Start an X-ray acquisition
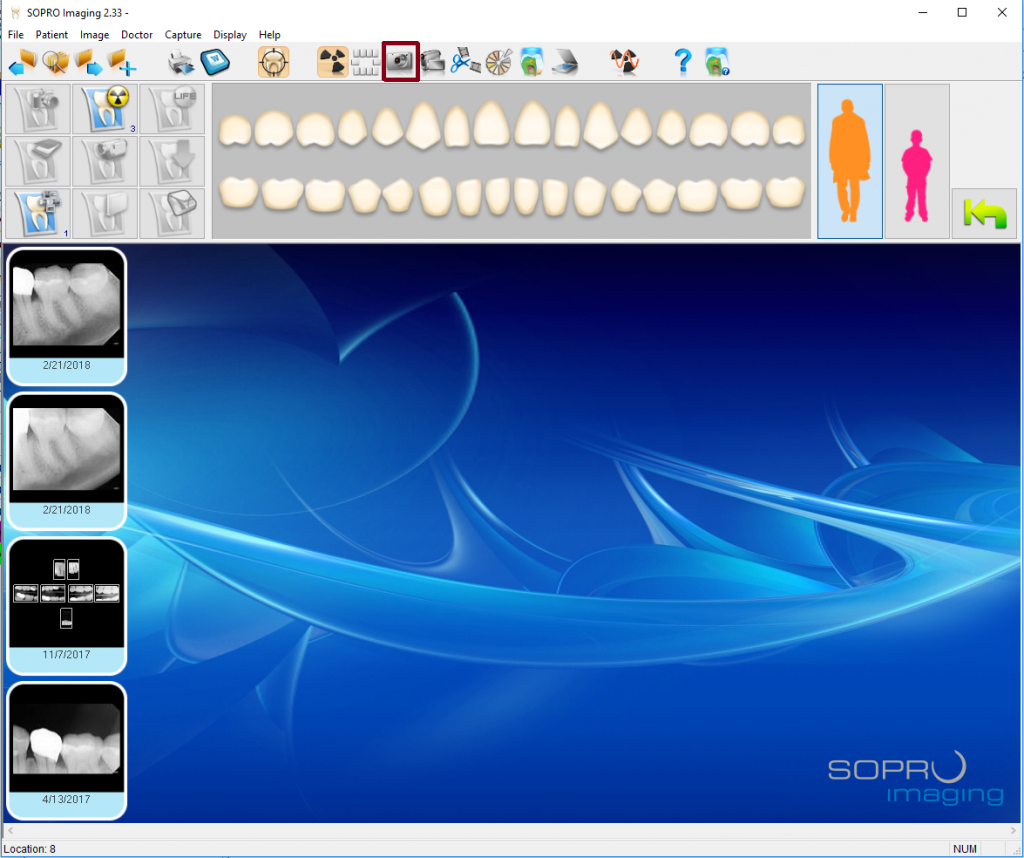 coord(332,61)
